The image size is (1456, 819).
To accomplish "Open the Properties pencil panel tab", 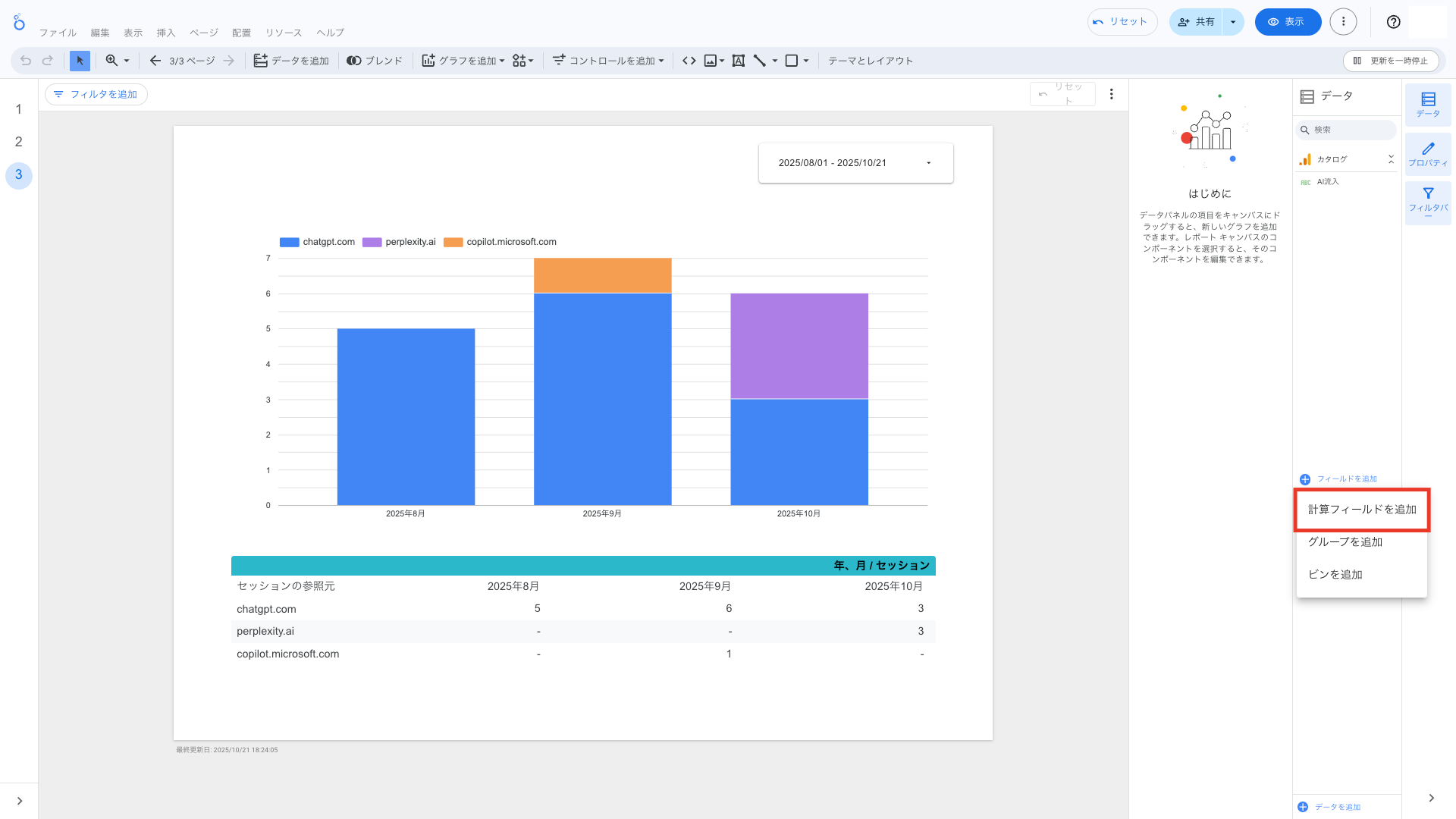I will click(1428, 154).
